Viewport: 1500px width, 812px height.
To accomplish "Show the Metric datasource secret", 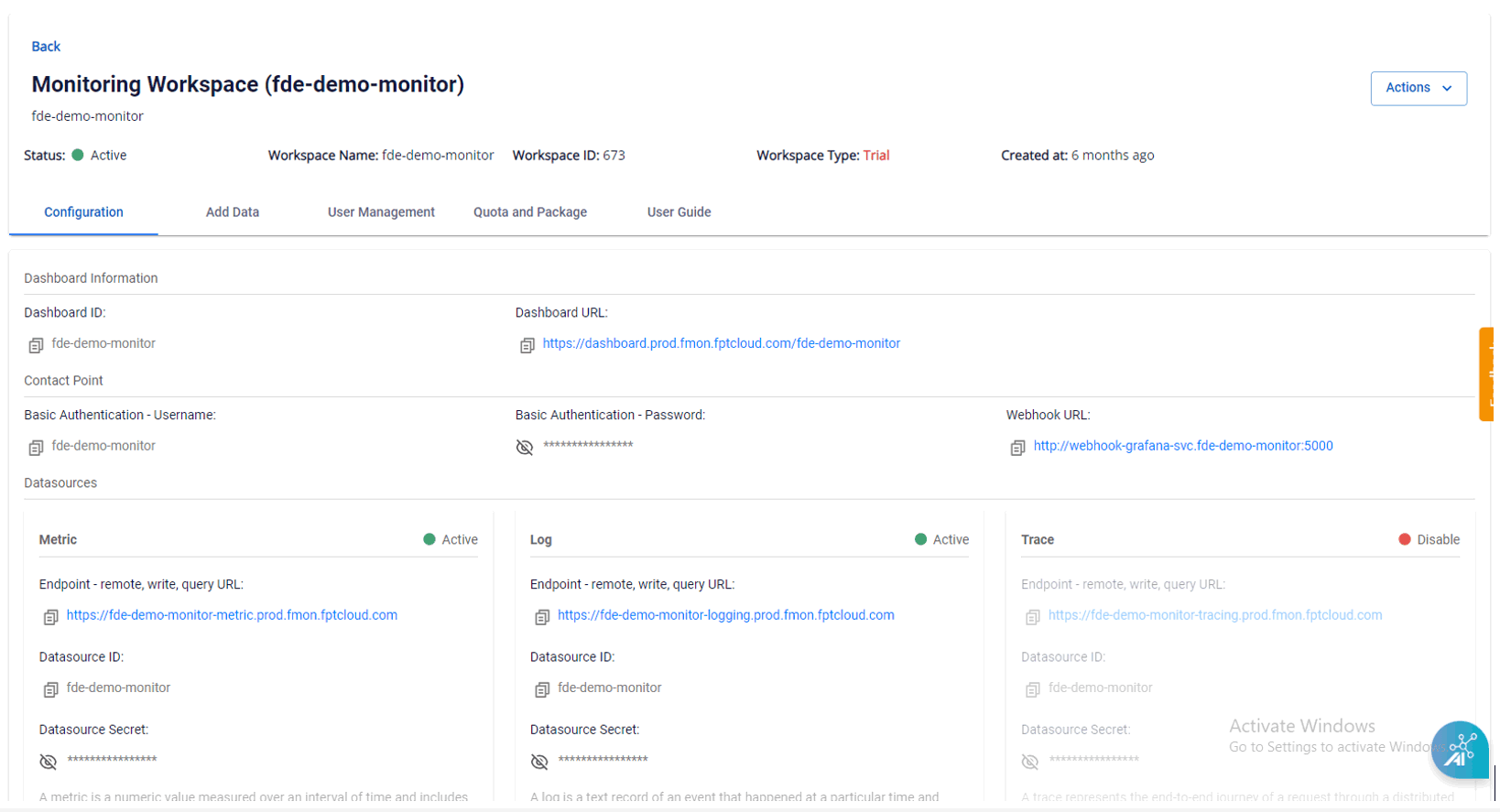I will tap(49, 761).
